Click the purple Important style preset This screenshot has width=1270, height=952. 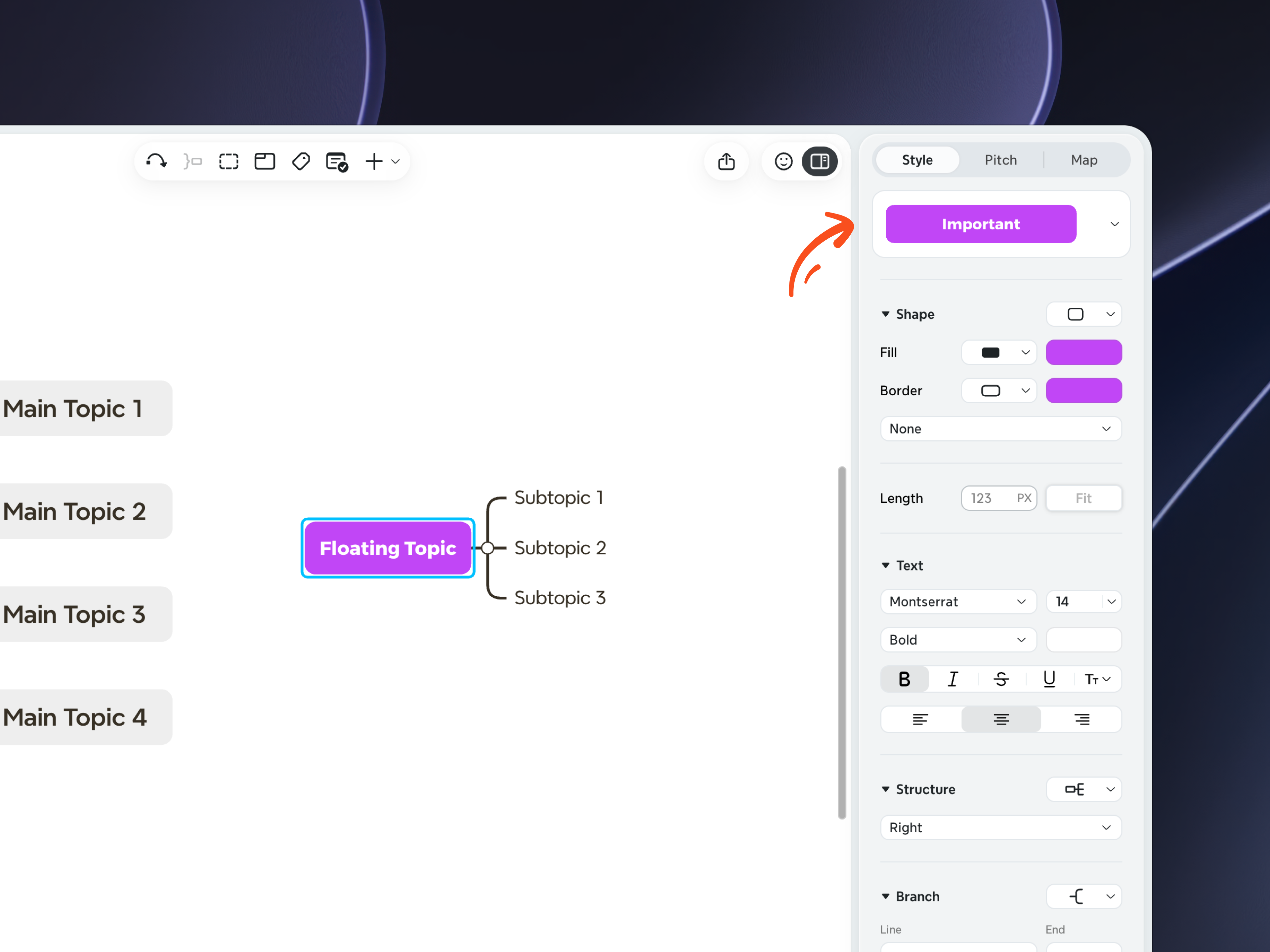pyautogui.click(x=981, y=224)
